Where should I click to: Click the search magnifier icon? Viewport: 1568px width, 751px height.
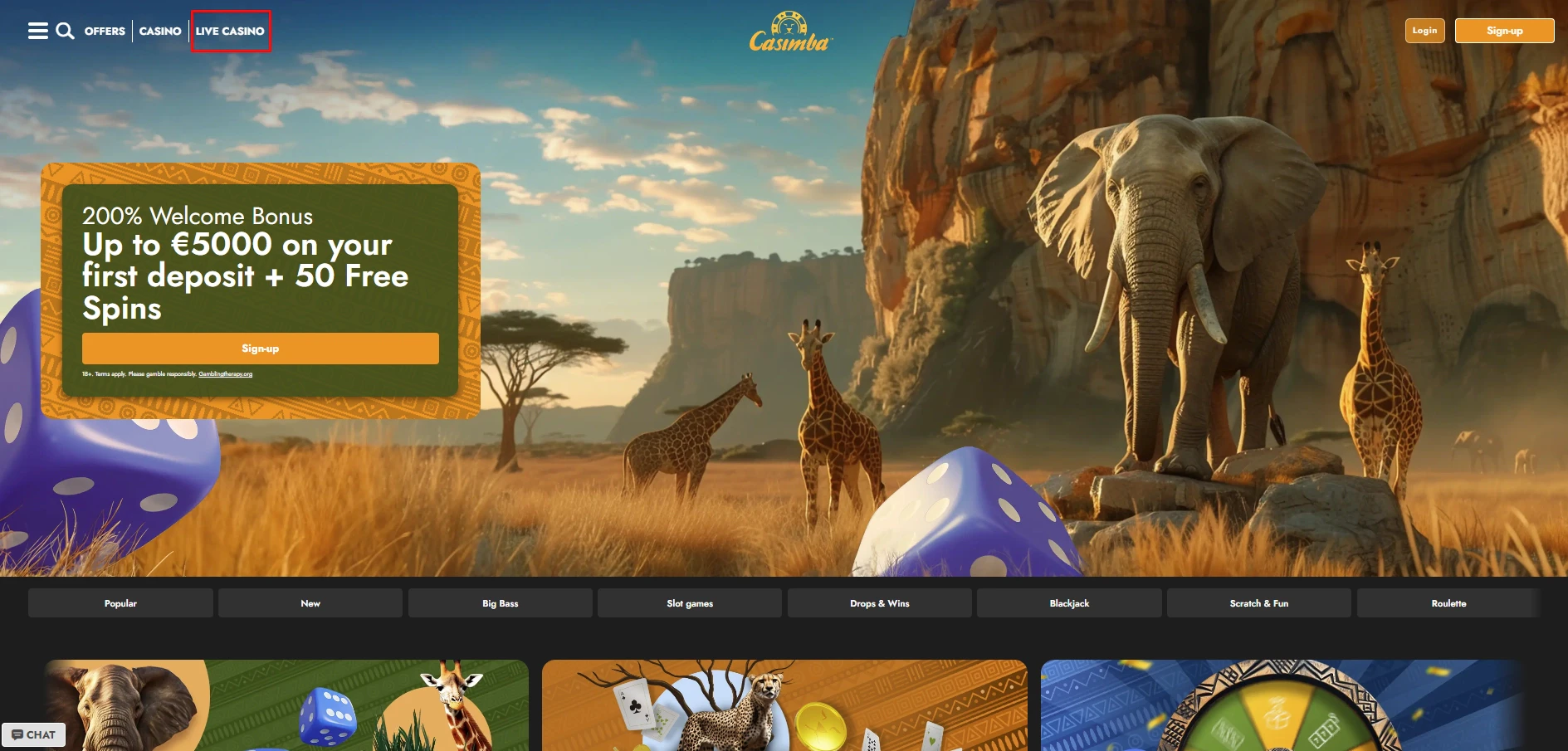coord(65,32)
